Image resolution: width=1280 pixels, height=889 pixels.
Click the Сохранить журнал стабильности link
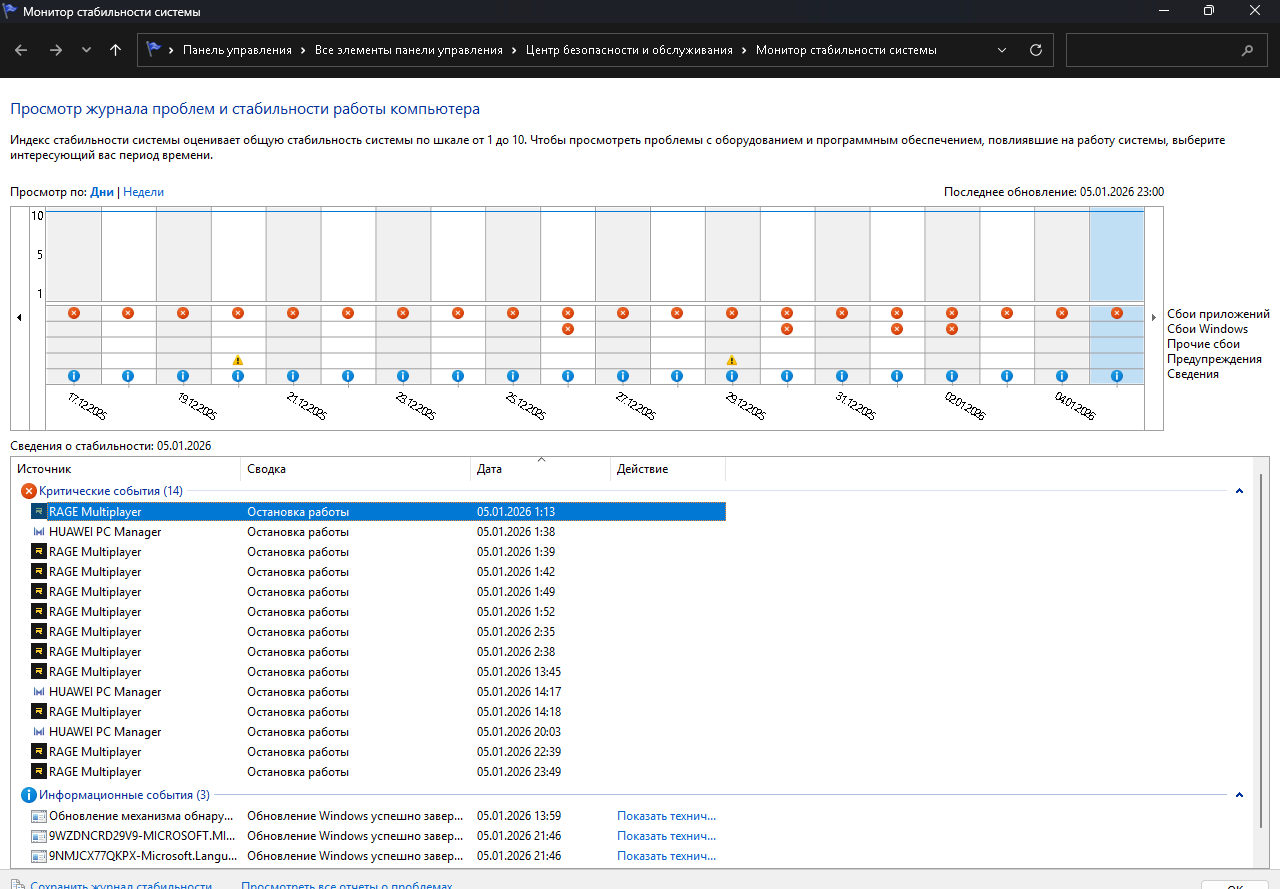(x=121, y=885)
